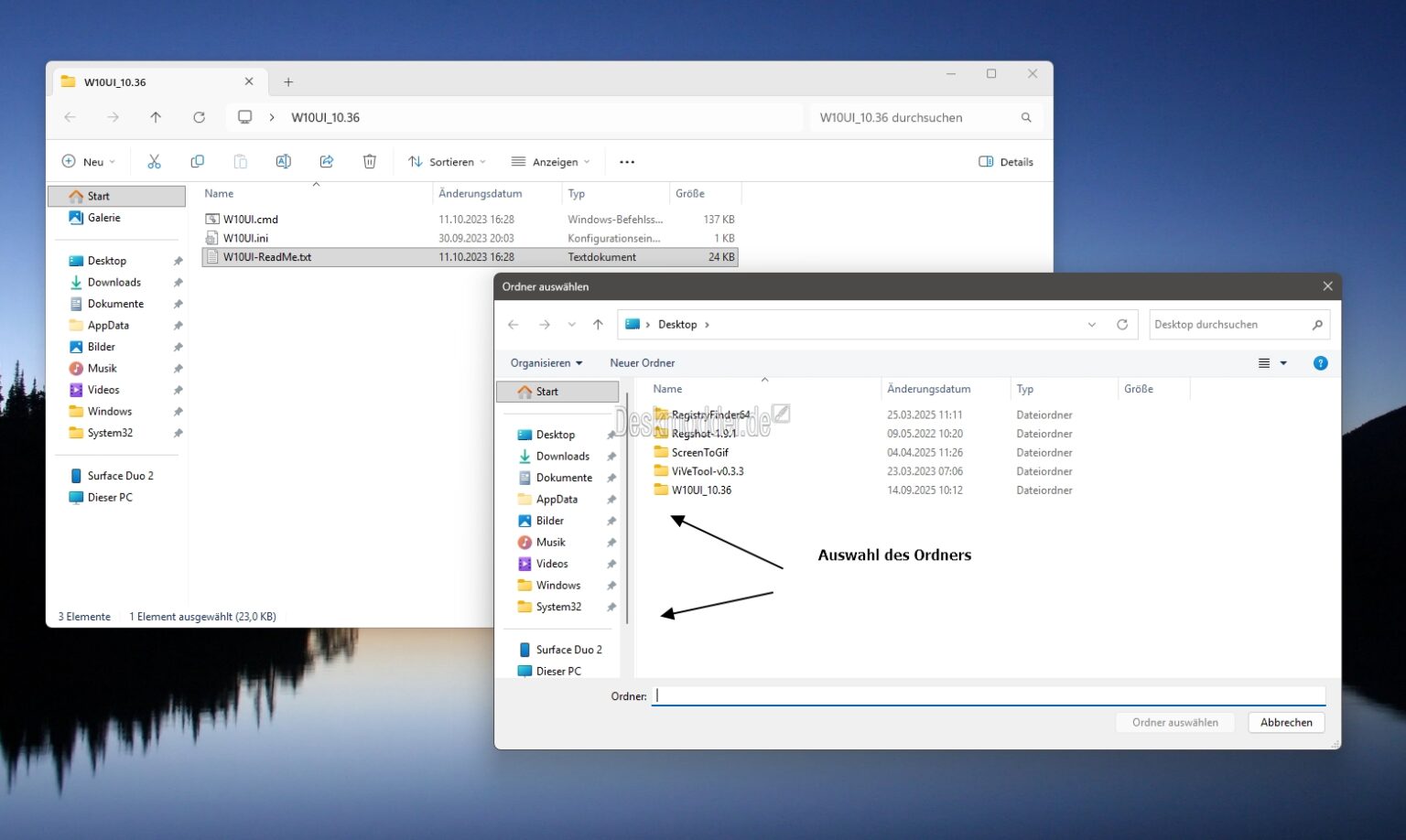
Task: Click the Neuer Ordner button
Action: click(x=642, y=362)
